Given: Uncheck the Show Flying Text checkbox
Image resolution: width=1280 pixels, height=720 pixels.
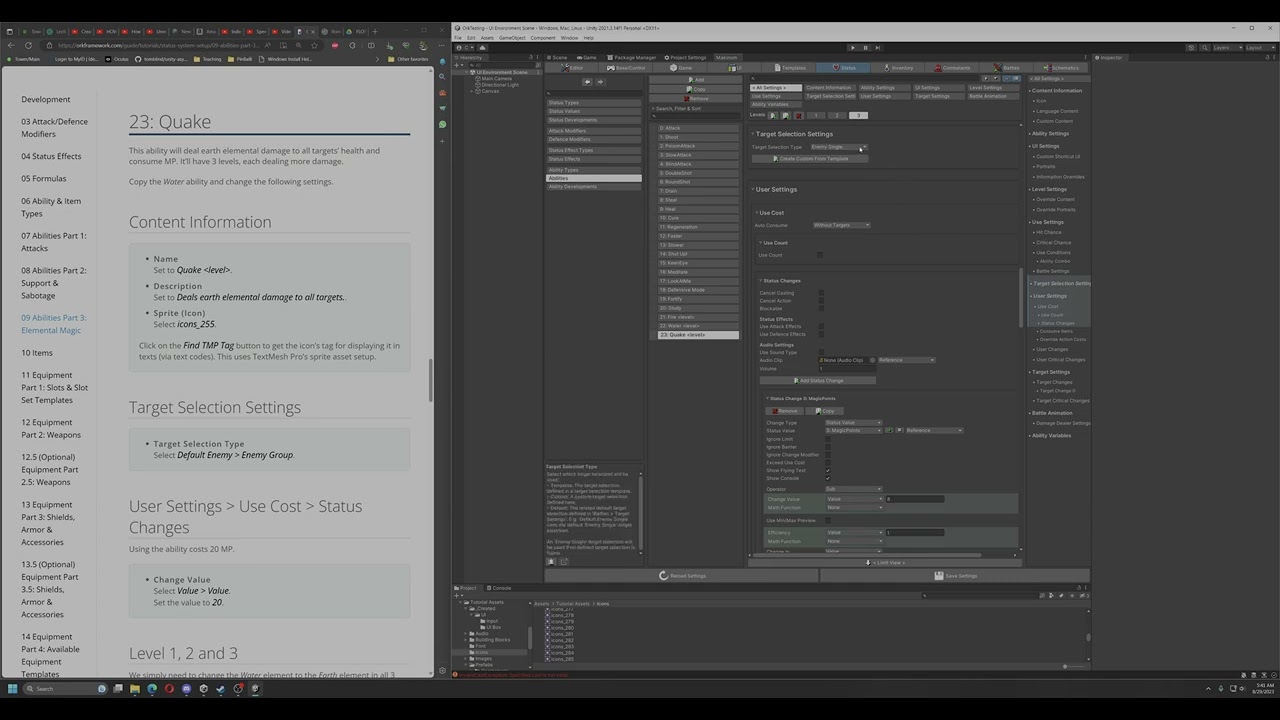Looking at the screenshot, I should point(828,470).
